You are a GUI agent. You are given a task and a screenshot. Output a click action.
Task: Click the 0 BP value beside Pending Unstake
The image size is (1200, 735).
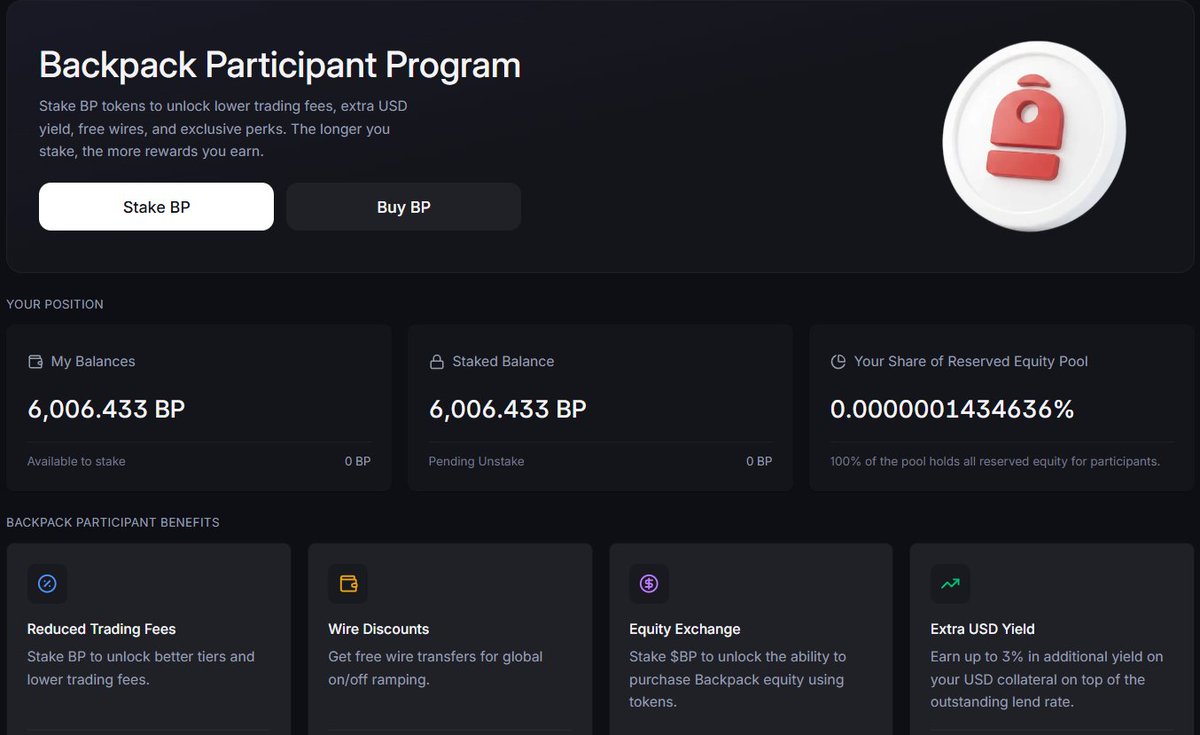point(759,462)
